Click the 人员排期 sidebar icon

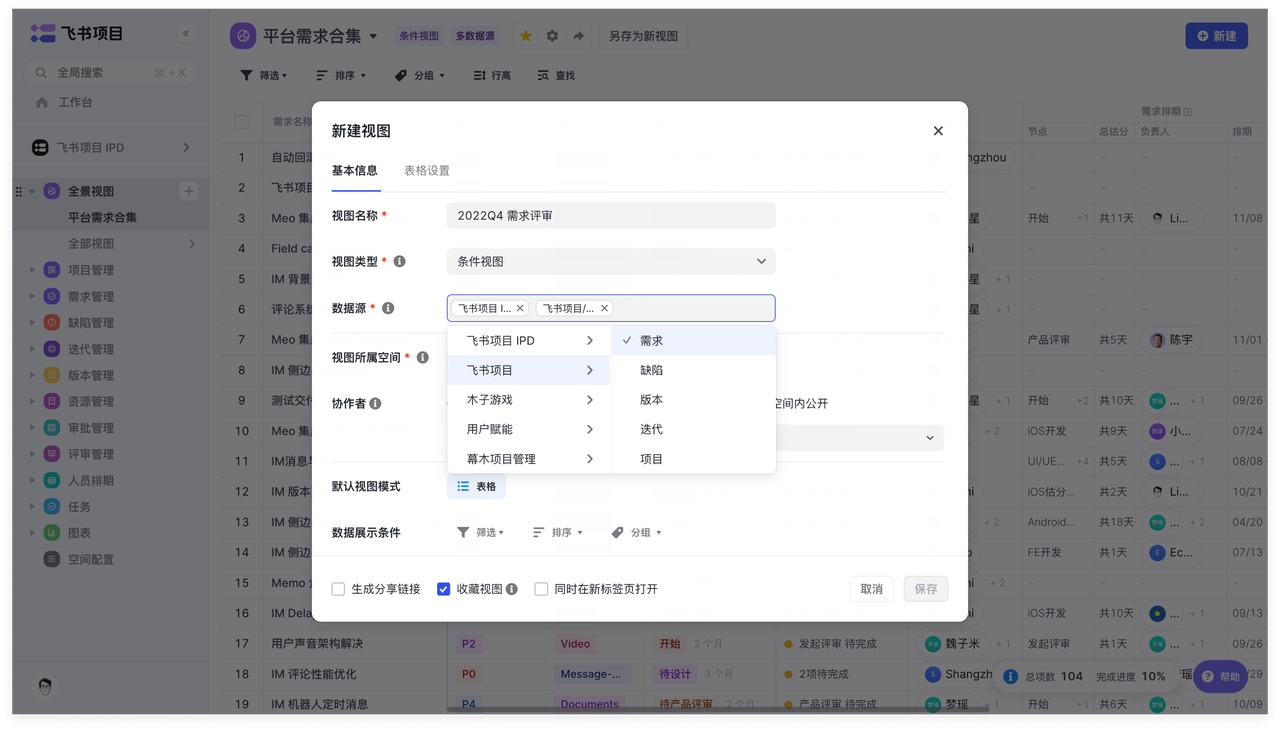pos(52,480)
